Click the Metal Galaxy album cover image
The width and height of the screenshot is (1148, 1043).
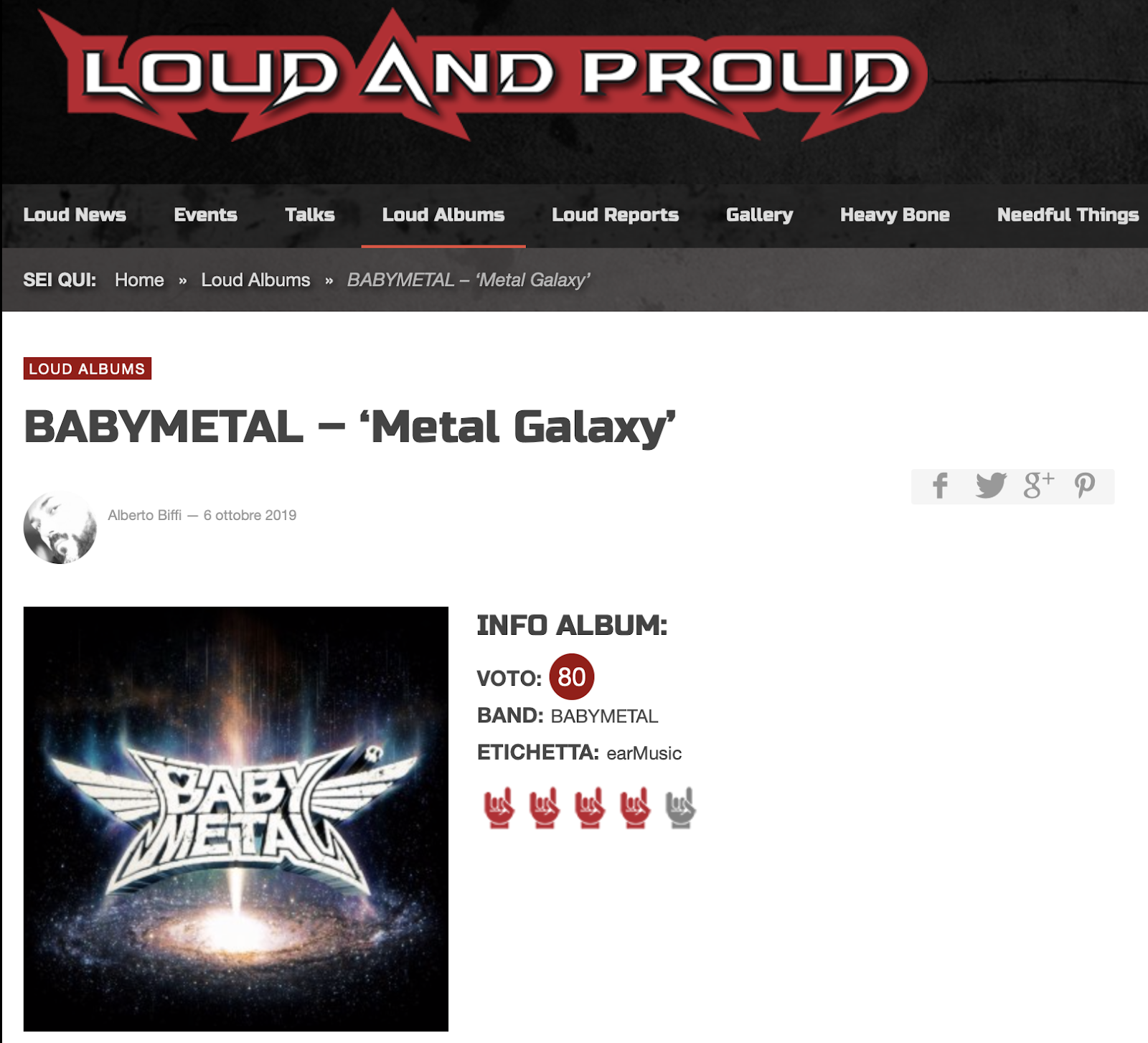(235, 818)
